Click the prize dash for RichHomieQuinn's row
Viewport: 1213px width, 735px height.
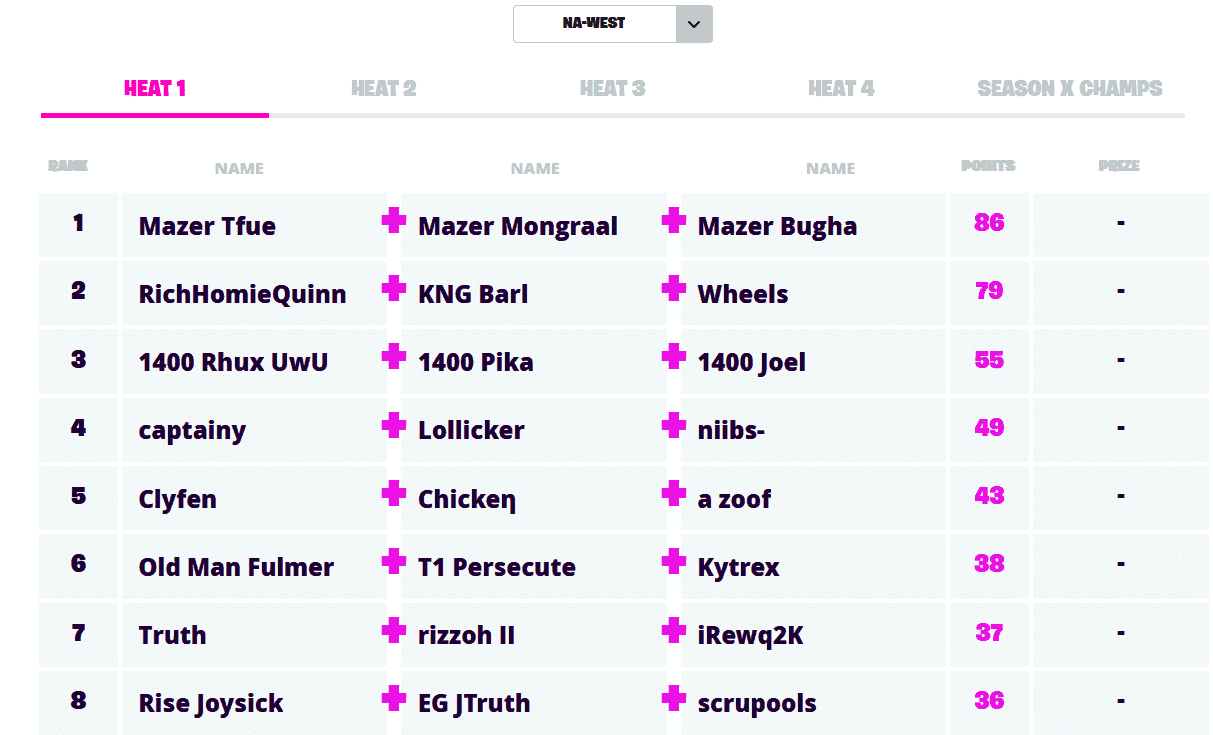[x=1120, y=292]
